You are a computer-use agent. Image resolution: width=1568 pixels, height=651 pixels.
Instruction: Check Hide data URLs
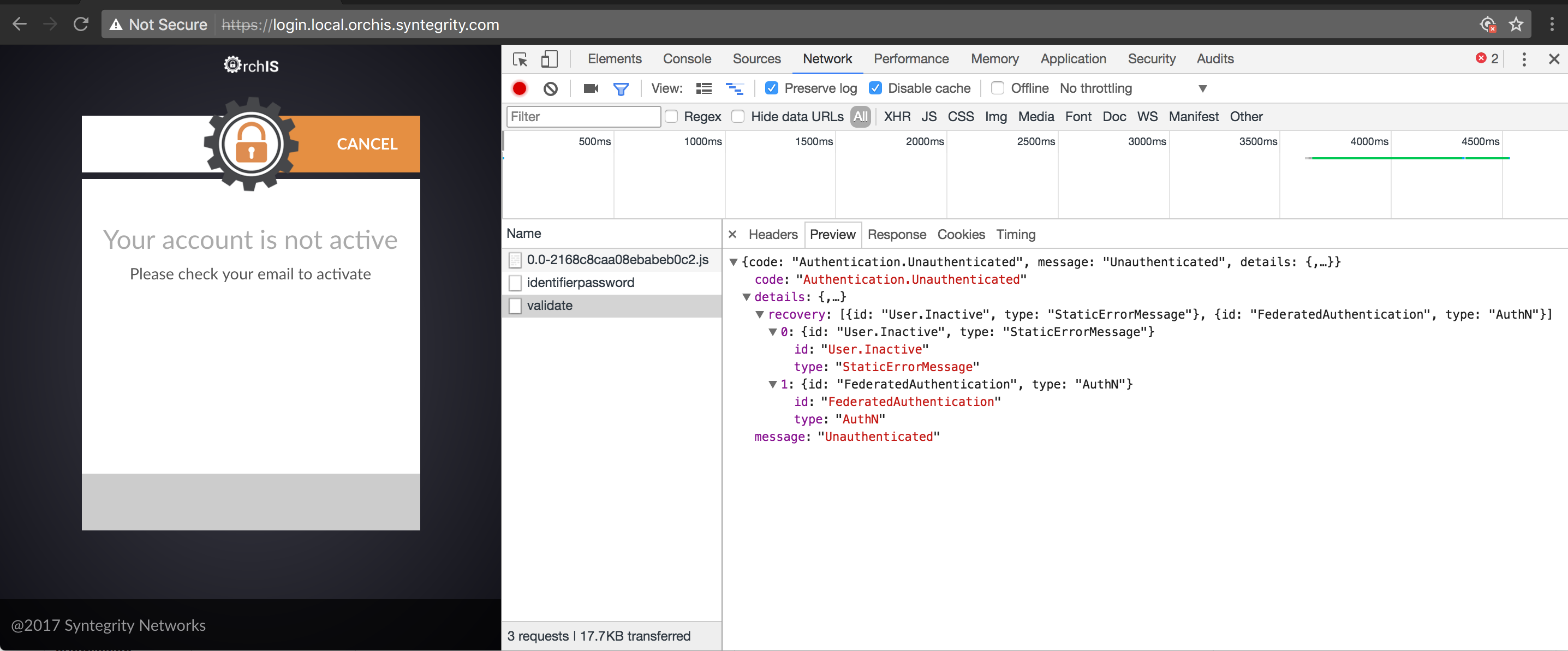click(738, 116)
